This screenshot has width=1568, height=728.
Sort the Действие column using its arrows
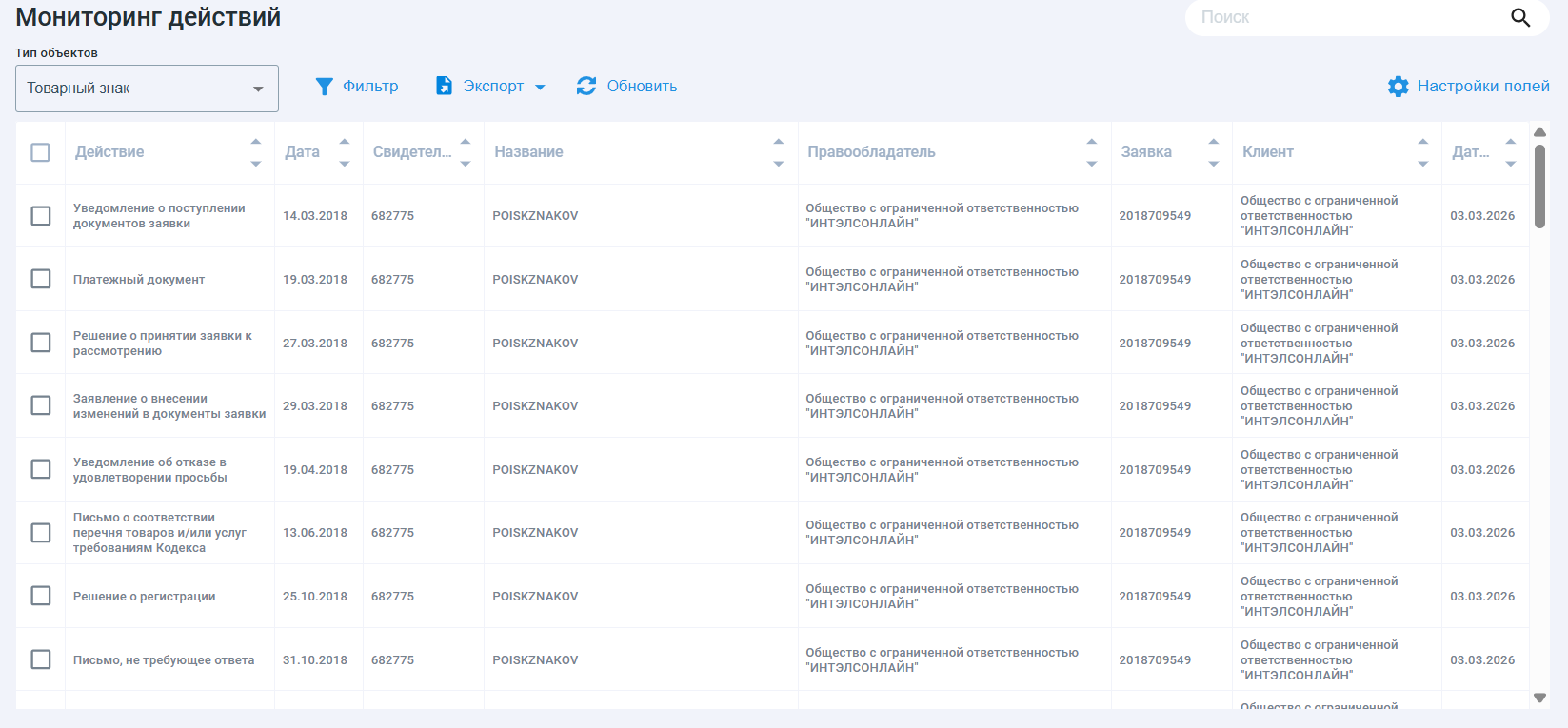pos(255,152)
